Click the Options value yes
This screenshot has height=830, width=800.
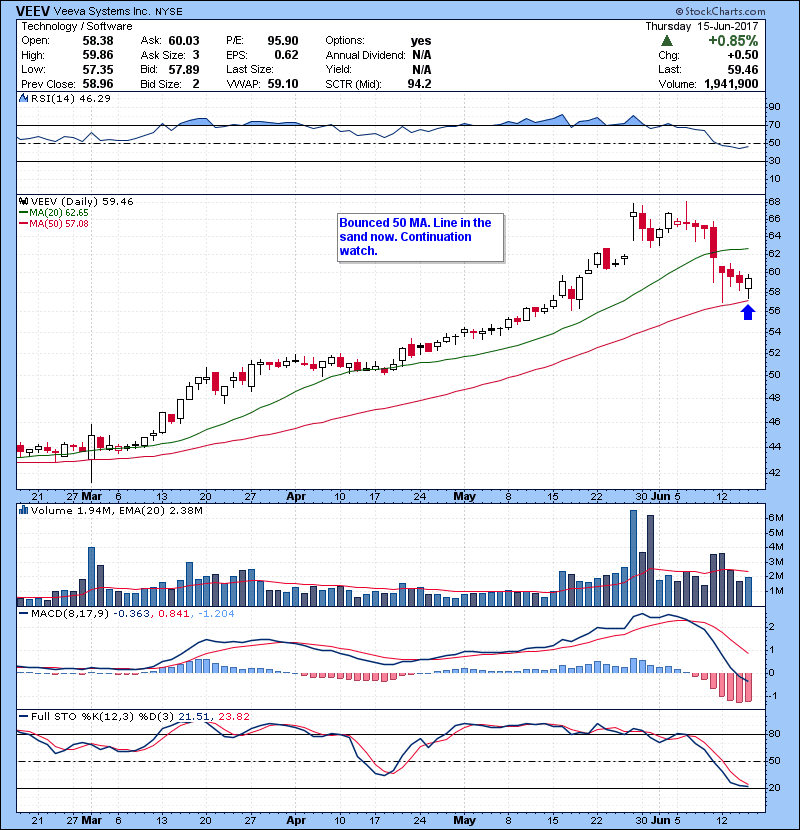tap(421, 41)
